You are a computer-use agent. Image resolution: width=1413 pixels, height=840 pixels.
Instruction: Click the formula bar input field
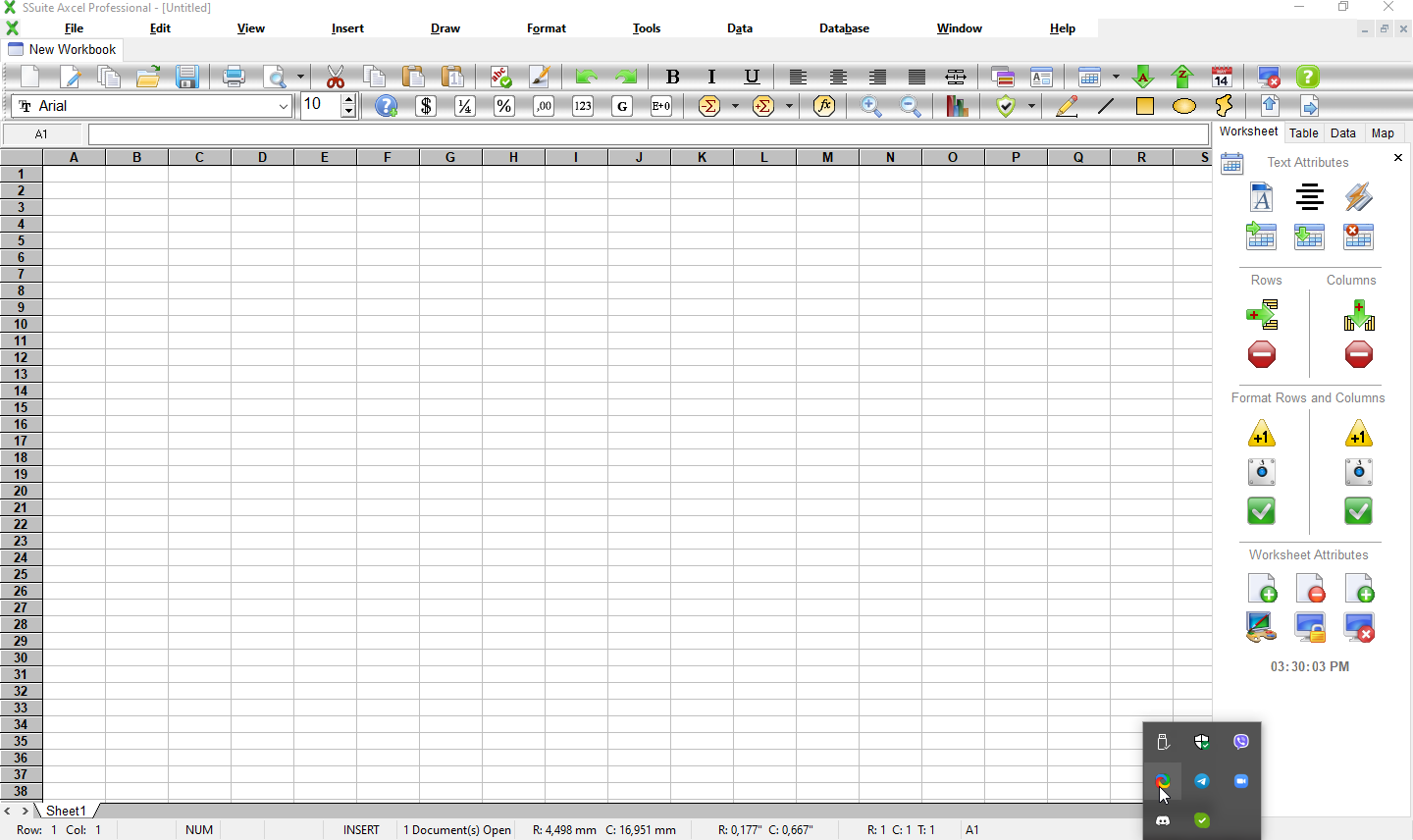click(649, 134)
